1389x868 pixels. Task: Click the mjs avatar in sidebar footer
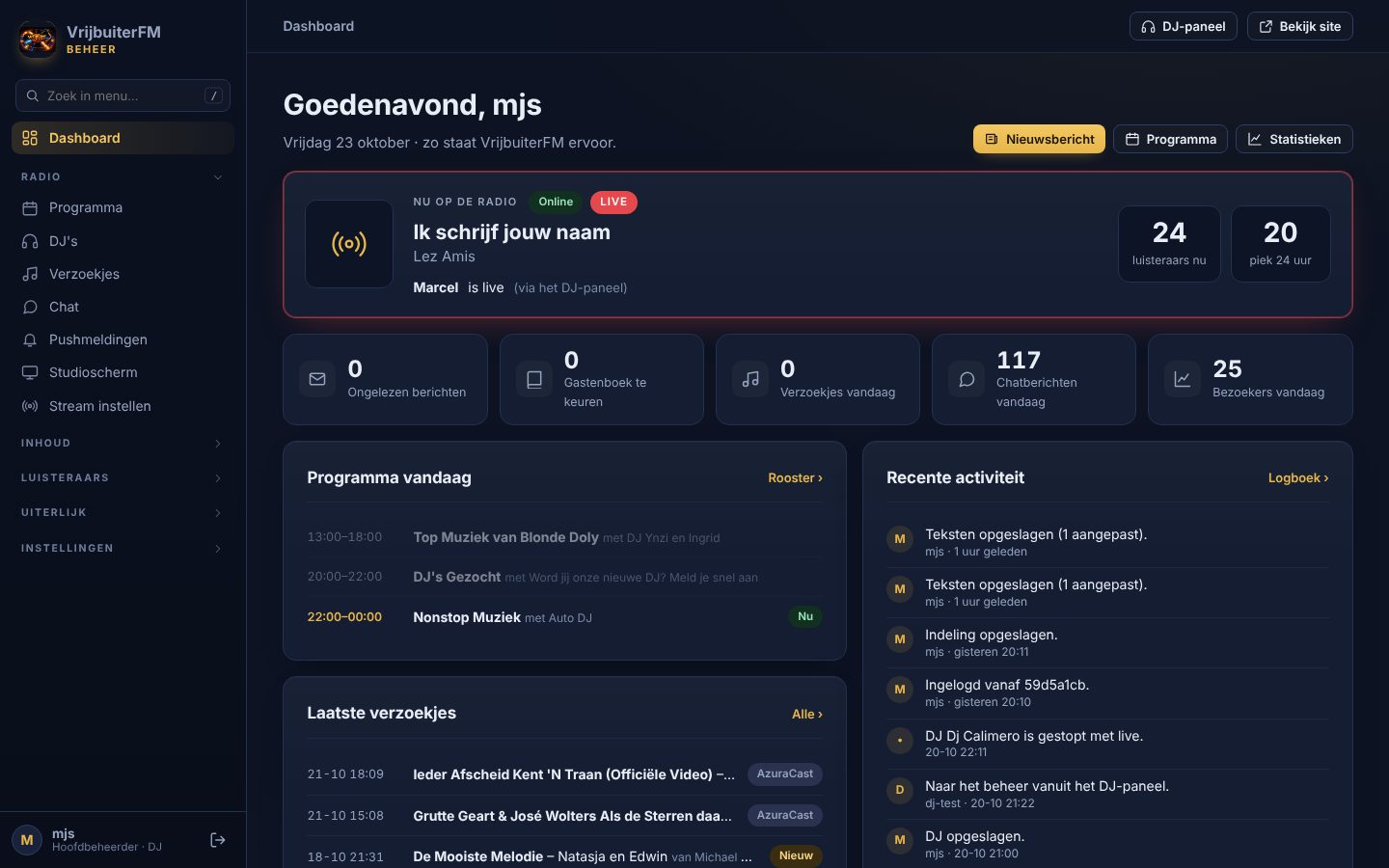pos(27,840)
